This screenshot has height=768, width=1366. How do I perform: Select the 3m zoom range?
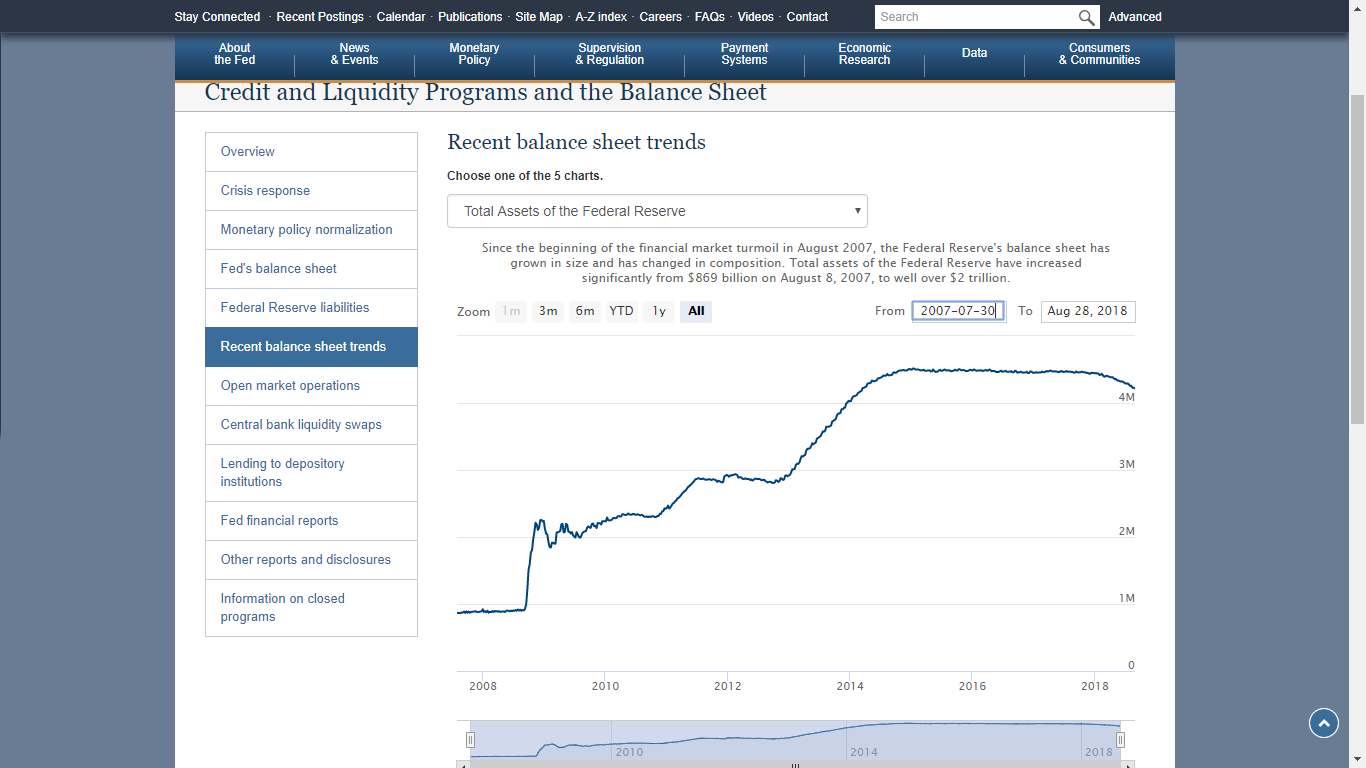pos(548,311)
